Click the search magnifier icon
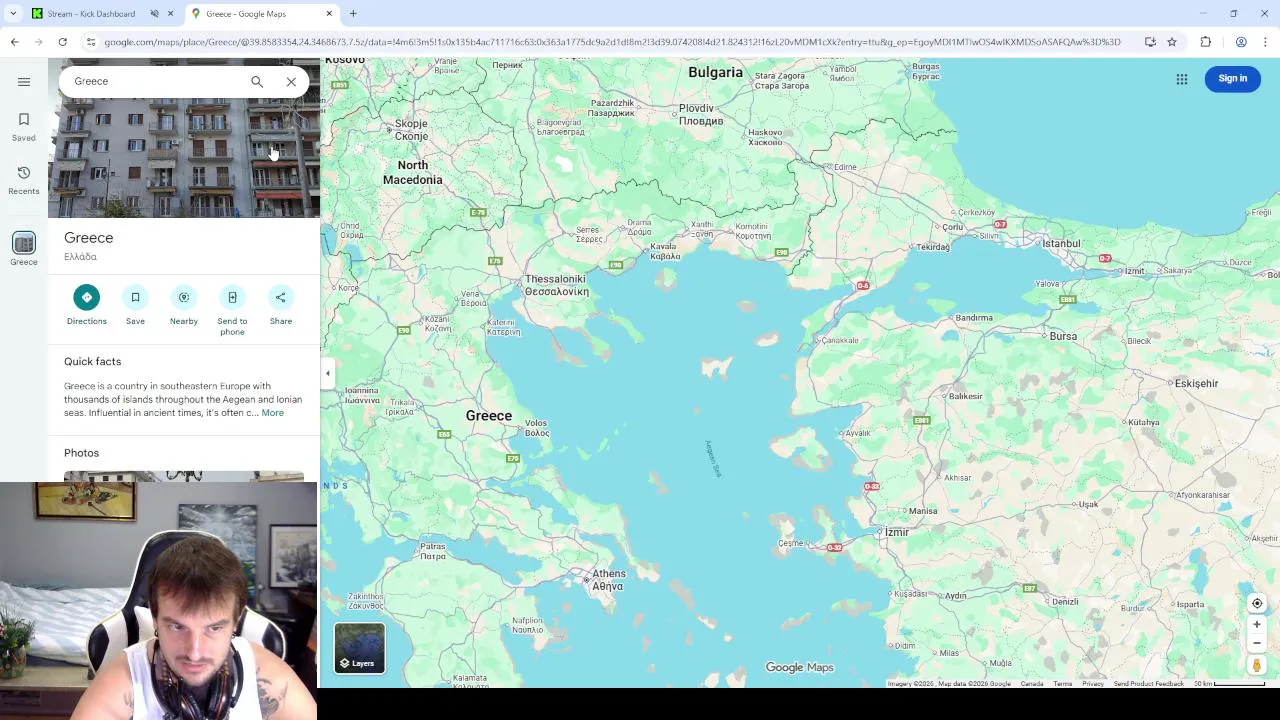 pyautogui.click(x=257, y=82)
